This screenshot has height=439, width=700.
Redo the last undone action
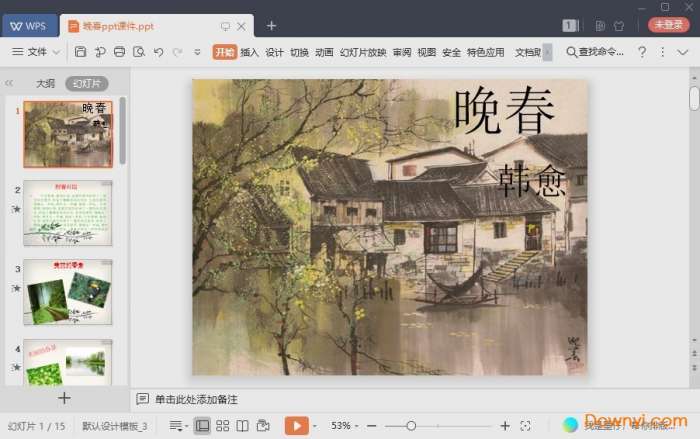coord(177,52)
